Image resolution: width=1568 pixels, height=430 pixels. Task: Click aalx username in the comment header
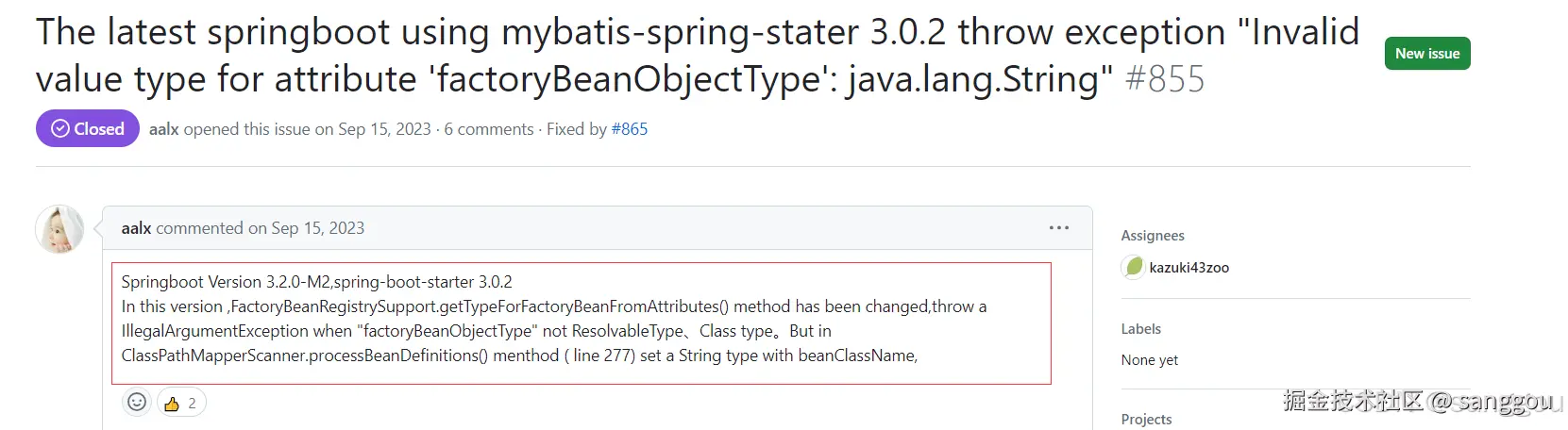point(136,228)
